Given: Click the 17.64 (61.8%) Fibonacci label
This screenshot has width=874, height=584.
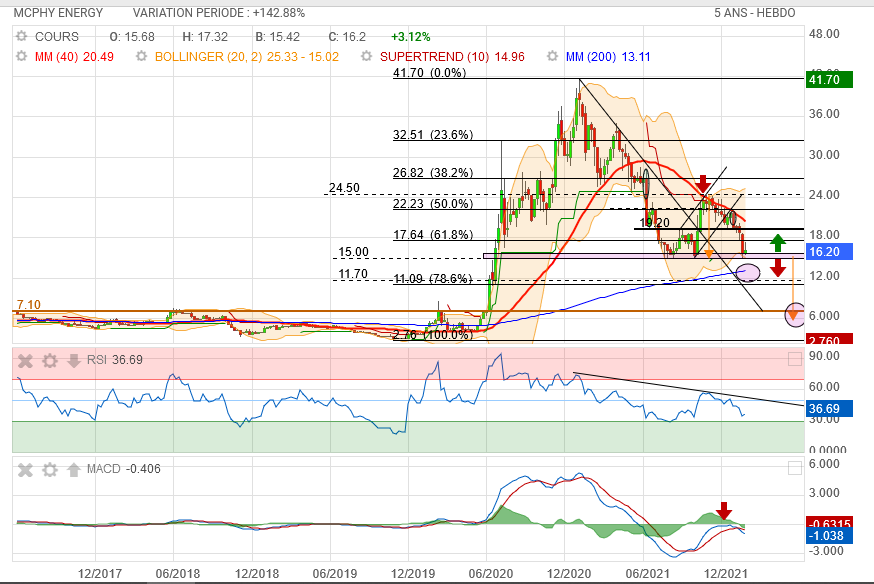Looking at the screenshot, I should pos(433,235).
